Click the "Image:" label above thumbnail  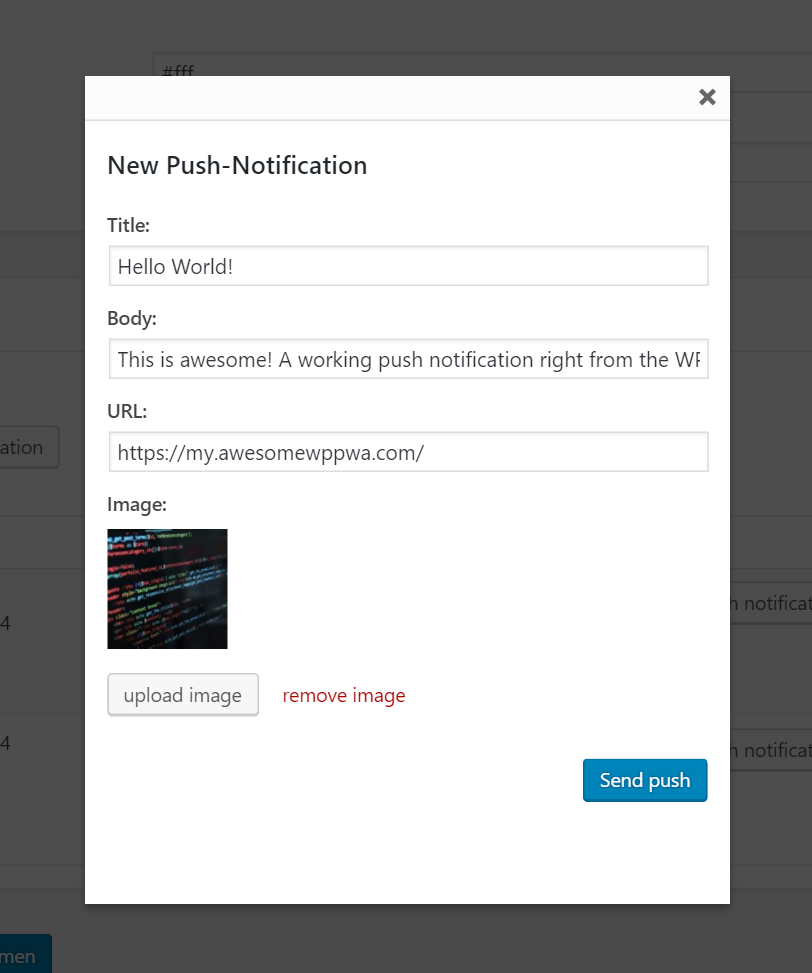[x=137, y=505]
